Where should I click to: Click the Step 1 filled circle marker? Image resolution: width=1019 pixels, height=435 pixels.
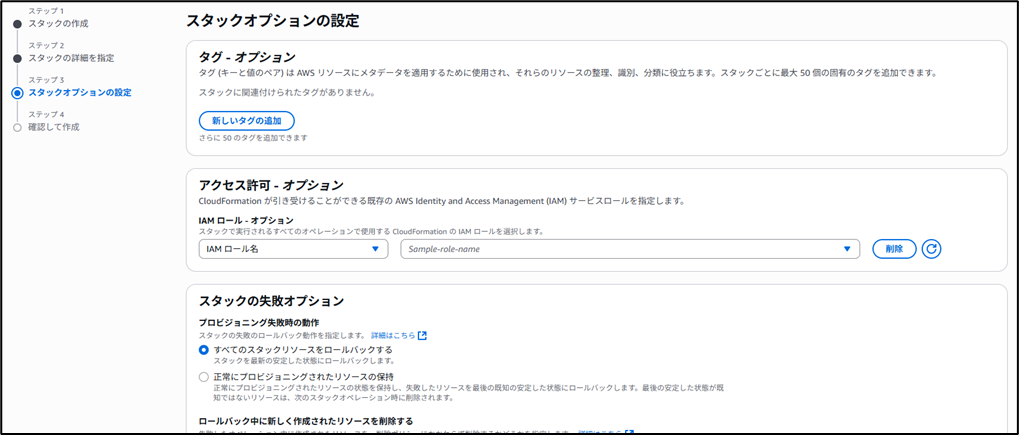17,23
